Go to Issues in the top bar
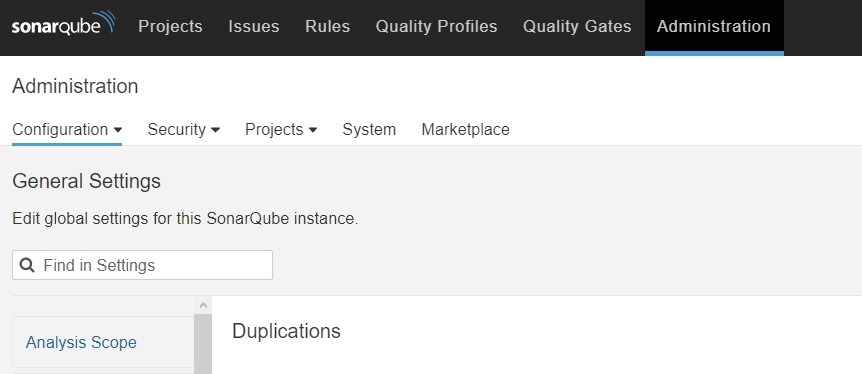Viewport: 862px width, 374px height. [x=253, y=26]
